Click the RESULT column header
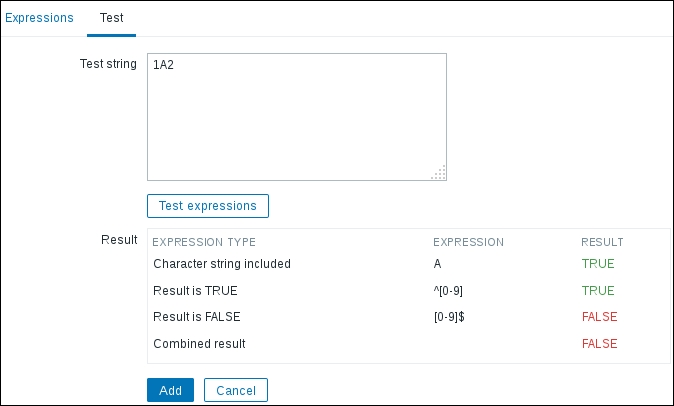Viewport: 674px width, 406px height. tap(602, 242)
